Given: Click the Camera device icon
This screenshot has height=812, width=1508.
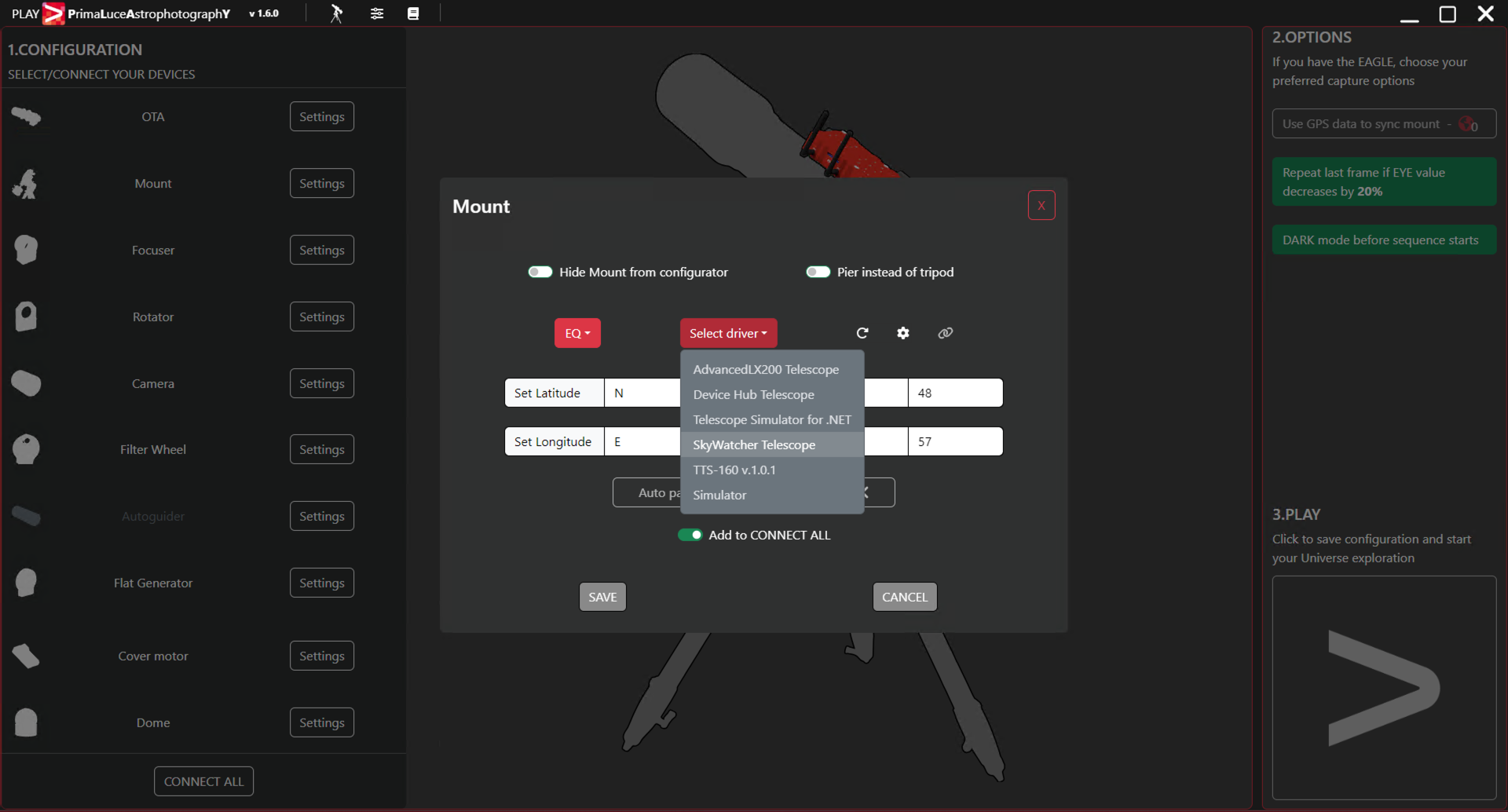Looking at the screenshot, I should (x=26, y=383).
